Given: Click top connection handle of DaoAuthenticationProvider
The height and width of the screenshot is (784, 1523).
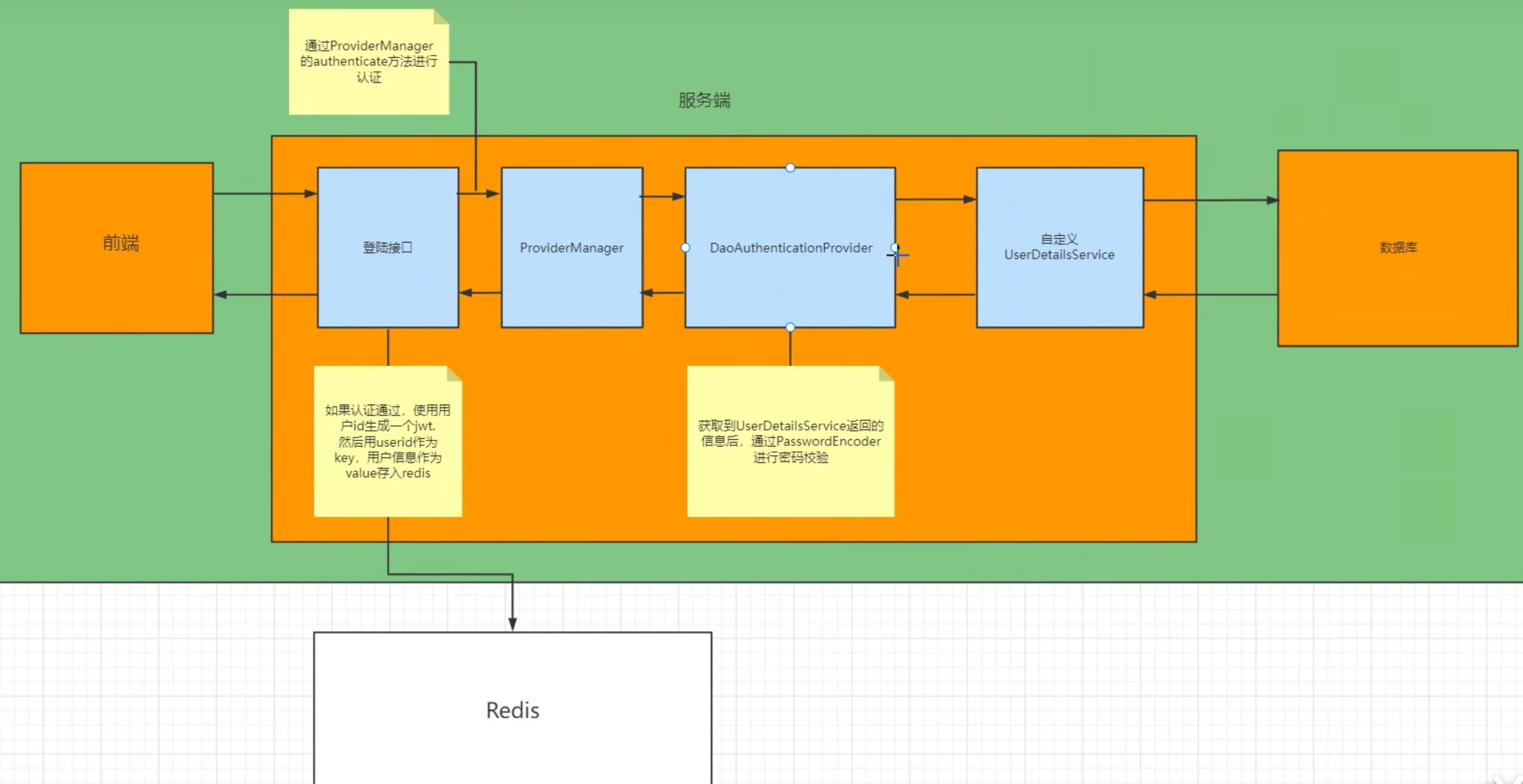Looking at the screenshot, I should click(791, 168).
